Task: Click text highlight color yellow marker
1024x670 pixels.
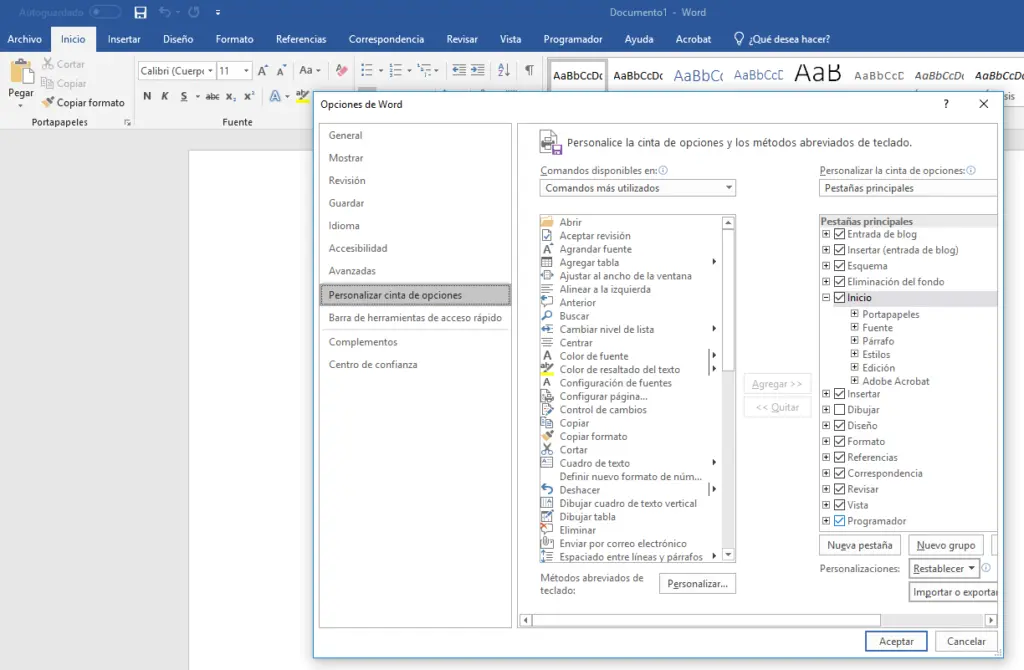Action: tap(300, 96)
